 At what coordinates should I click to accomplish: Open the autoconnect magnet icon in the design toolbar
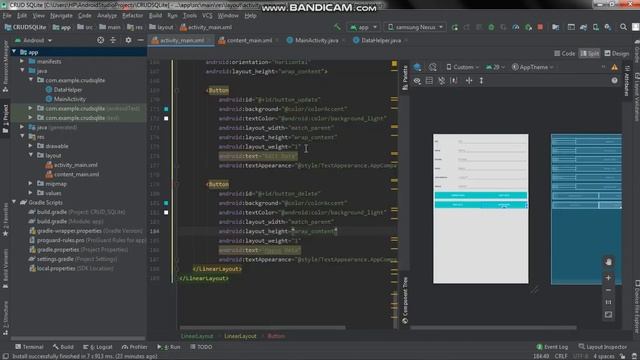[x=442, y=81]
